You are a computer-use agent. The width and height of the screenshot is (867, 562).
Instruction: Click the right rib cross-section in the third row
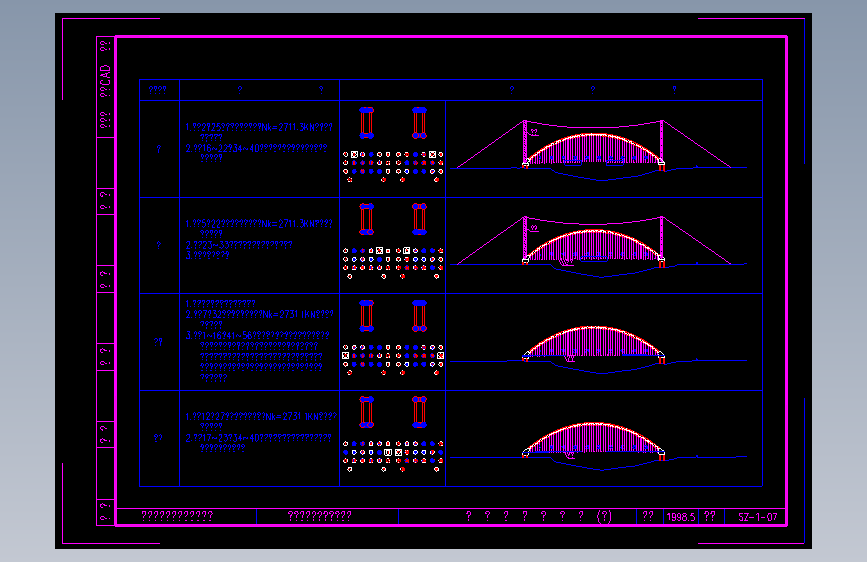pyautogui.click(x=419, y=316)
